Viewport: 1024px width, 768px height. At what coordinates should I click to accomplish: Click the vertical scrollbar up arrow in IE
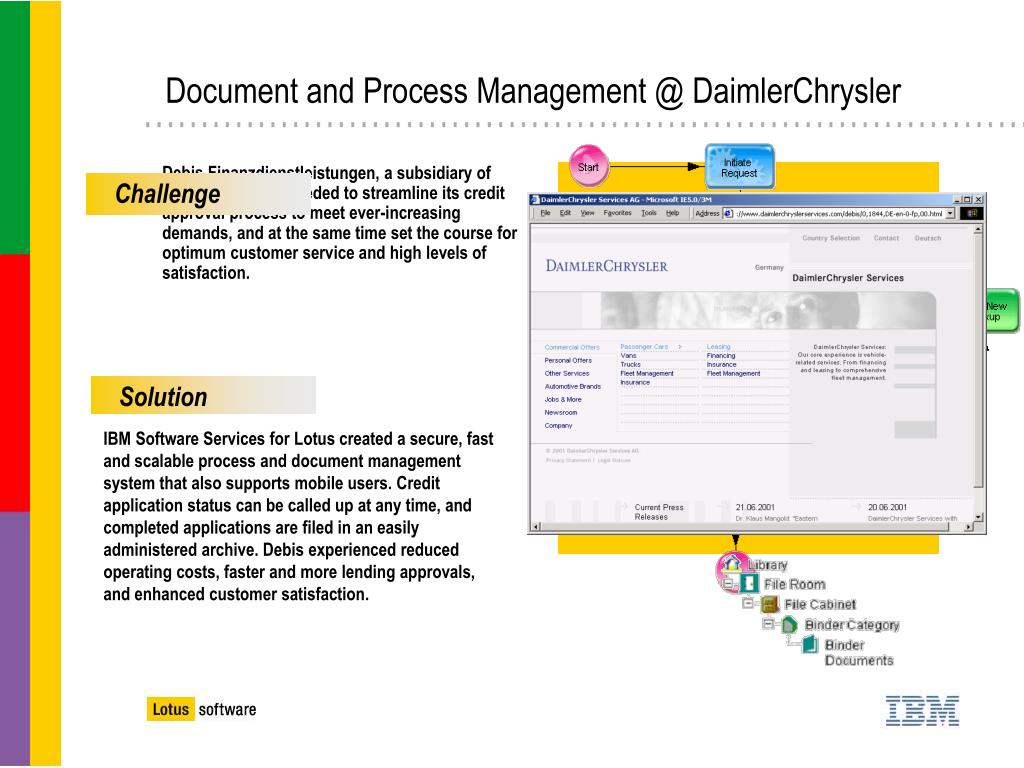click(978, 230)
